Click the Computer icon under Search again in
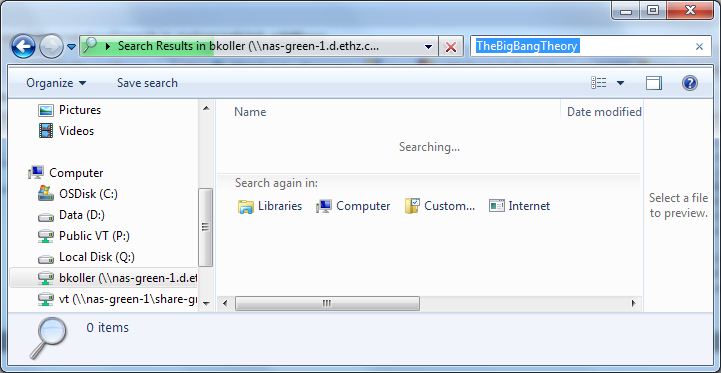 coord(324,207)
